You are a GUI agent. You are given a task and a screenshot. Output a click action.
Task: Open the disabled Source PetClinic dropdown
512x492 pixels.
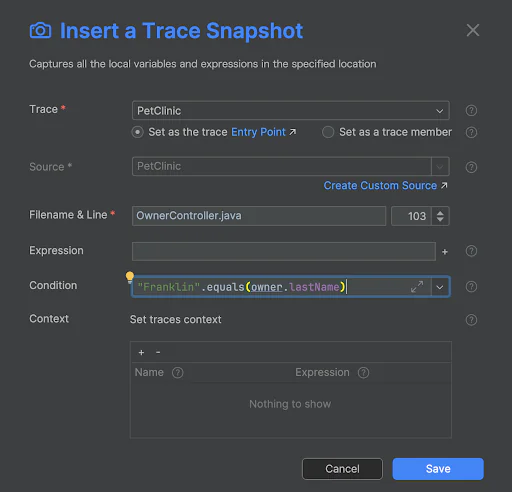[290, 166]
